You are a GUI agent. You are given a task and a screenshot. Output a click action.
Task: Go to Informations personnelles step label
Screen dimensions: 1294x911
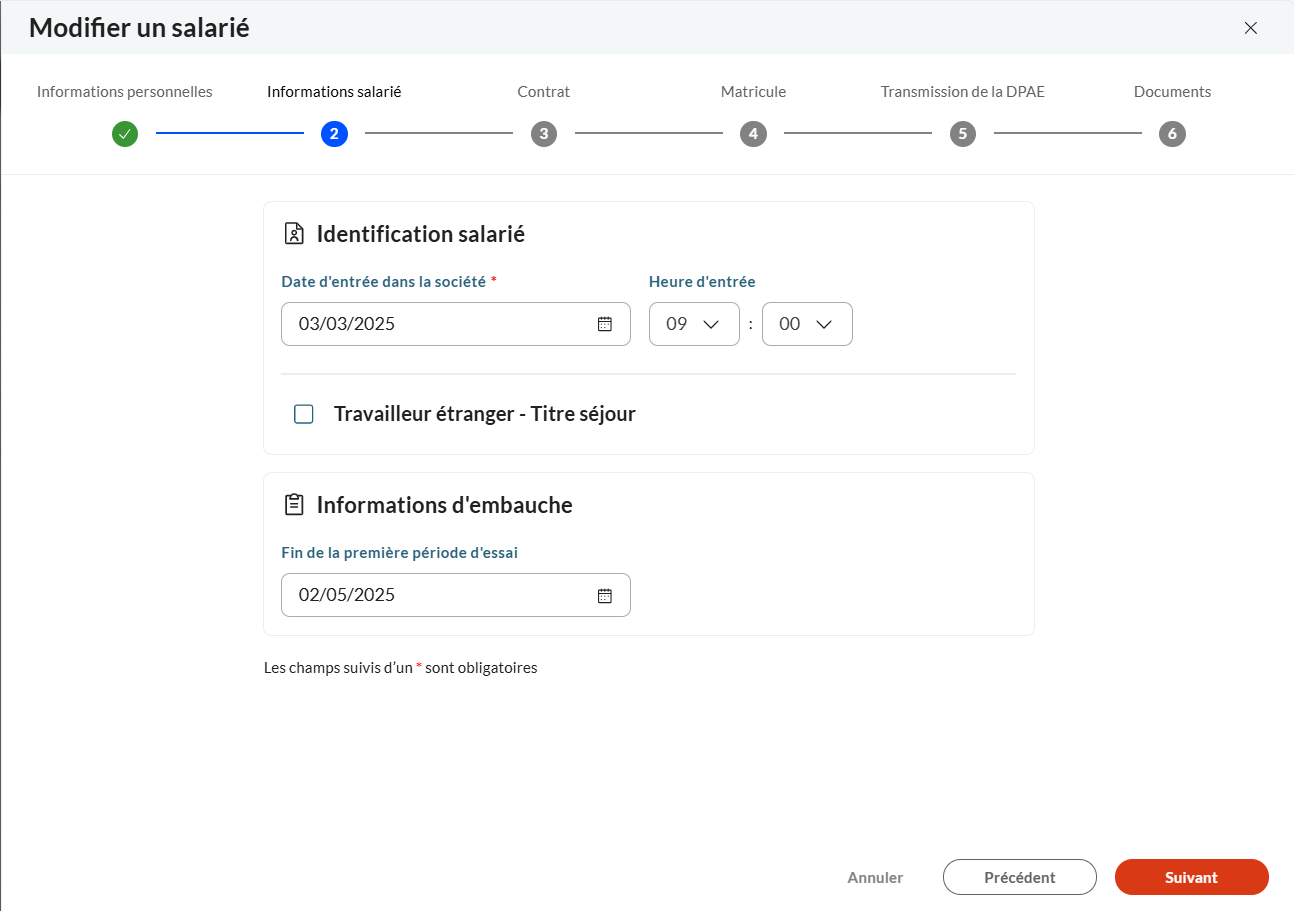click(125, 92)
